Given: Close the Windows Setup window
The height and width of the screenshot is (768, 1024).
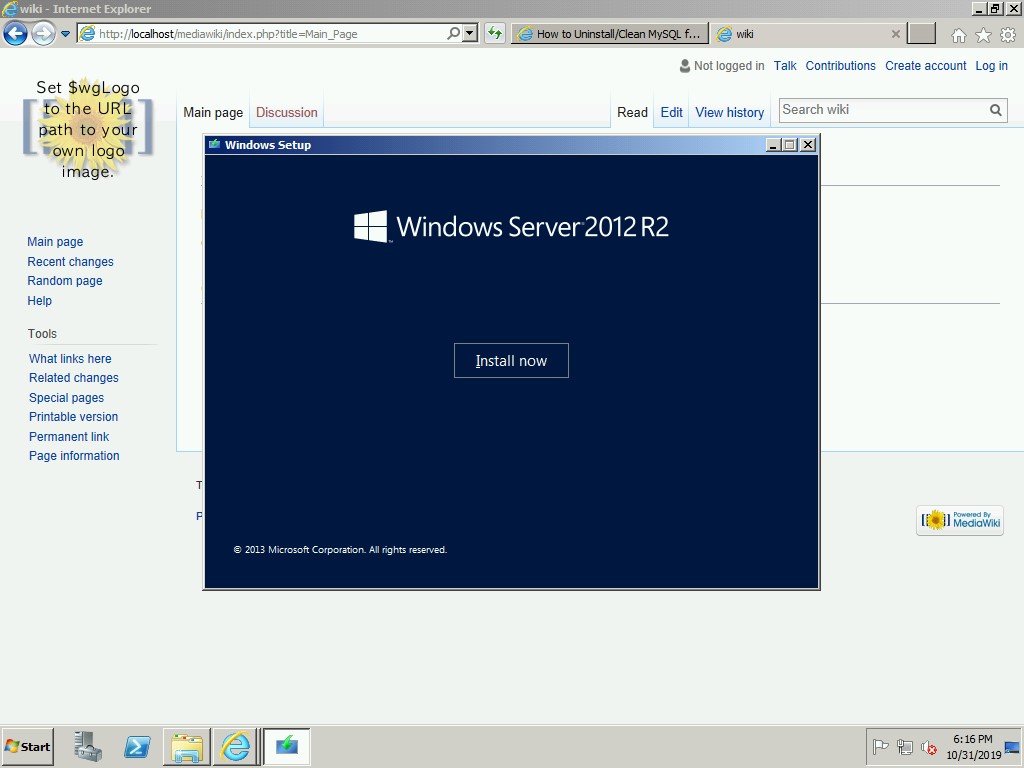Looking at the screenshot, I should pos(808,145).
